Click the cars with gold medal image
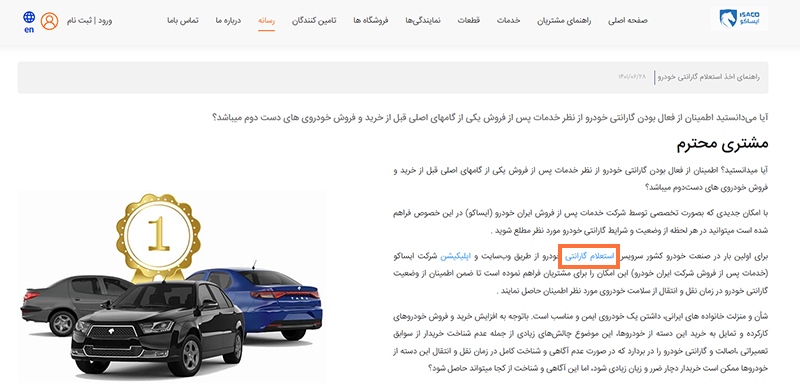This screenshot has width=800, height=384. click(172, 286)
